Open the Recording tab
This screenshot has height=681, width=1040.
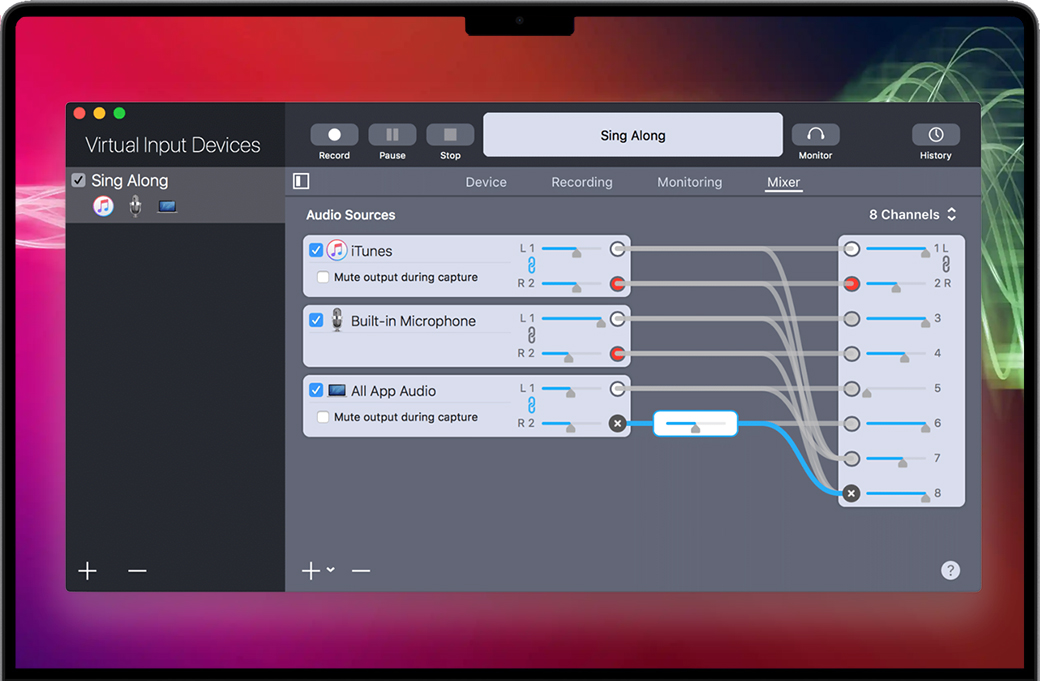(582, 182)
